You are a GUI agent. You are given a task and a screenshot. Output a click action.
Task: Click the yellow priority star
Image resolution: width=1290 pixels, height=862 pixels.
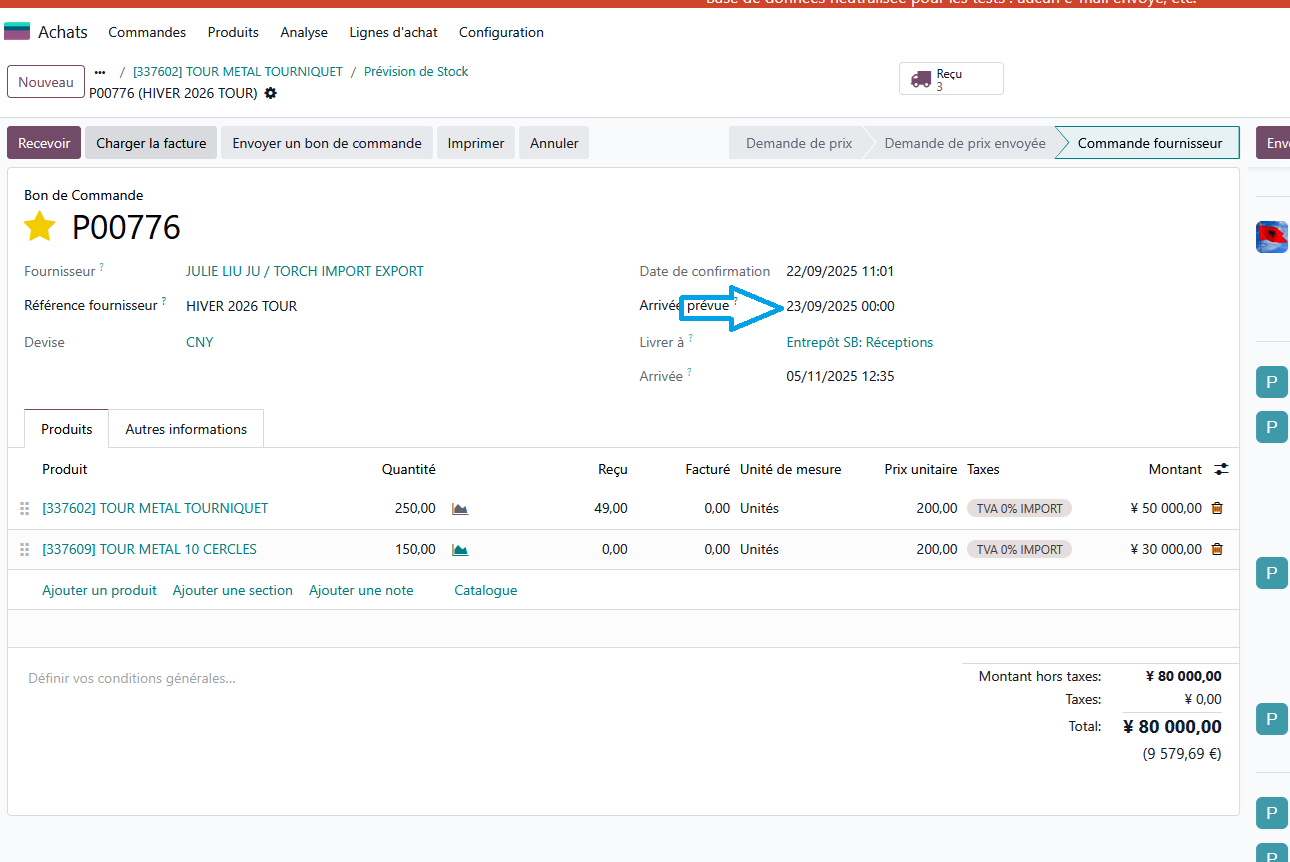click(39, 227)
